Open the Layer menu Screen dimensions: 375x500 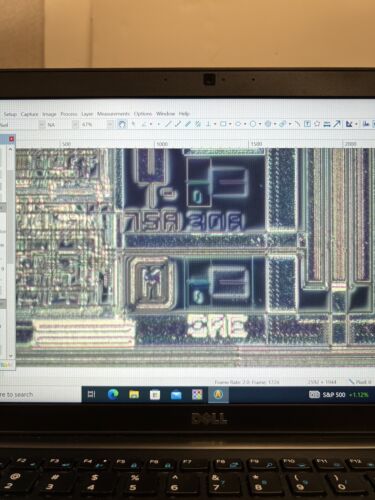click(87, 114)
